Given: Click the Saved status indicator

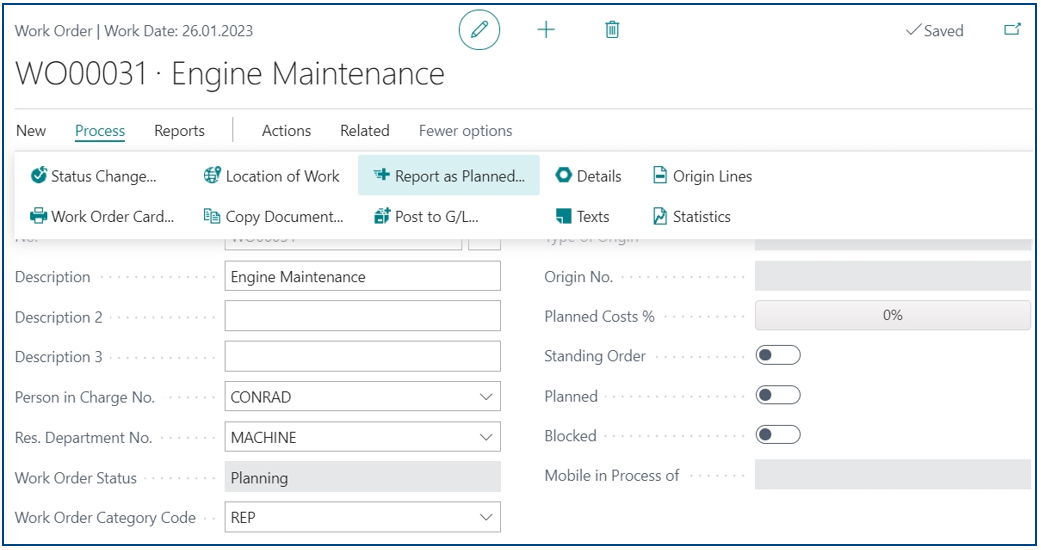Looking at the screenshot, I should pos(935,31).
